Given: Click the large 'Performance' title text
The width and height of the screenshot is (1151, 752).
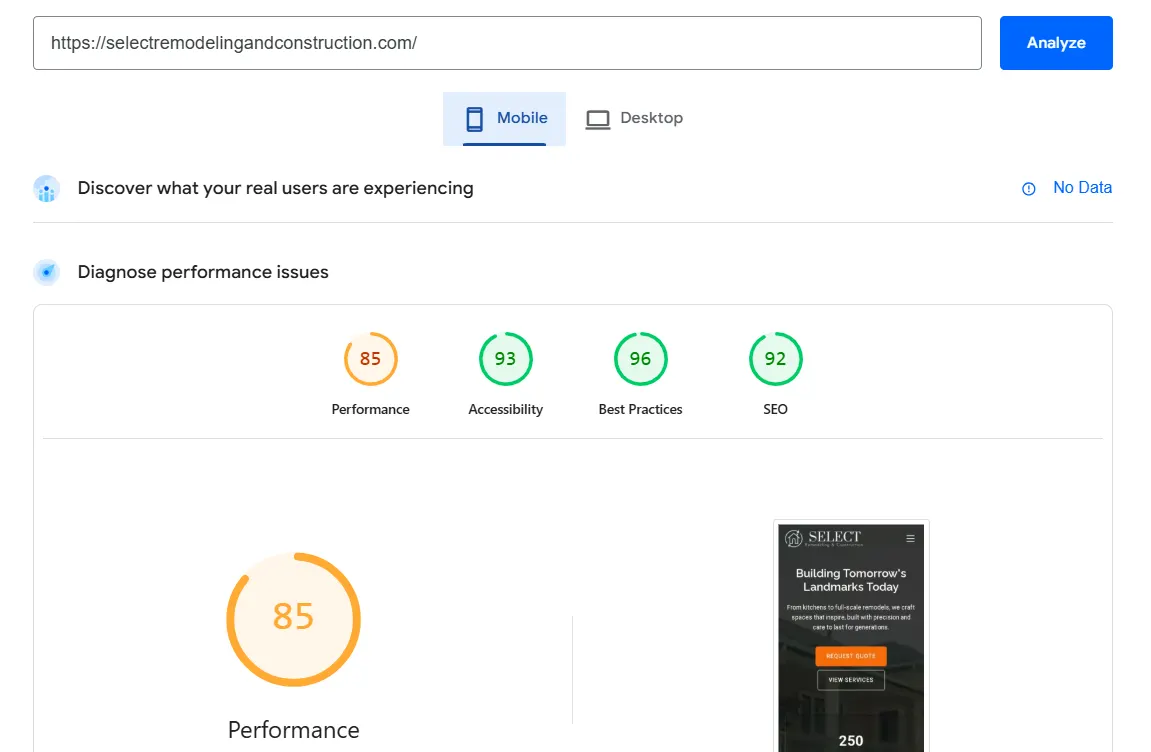Looking at the screenshot, I should point(294,730).
